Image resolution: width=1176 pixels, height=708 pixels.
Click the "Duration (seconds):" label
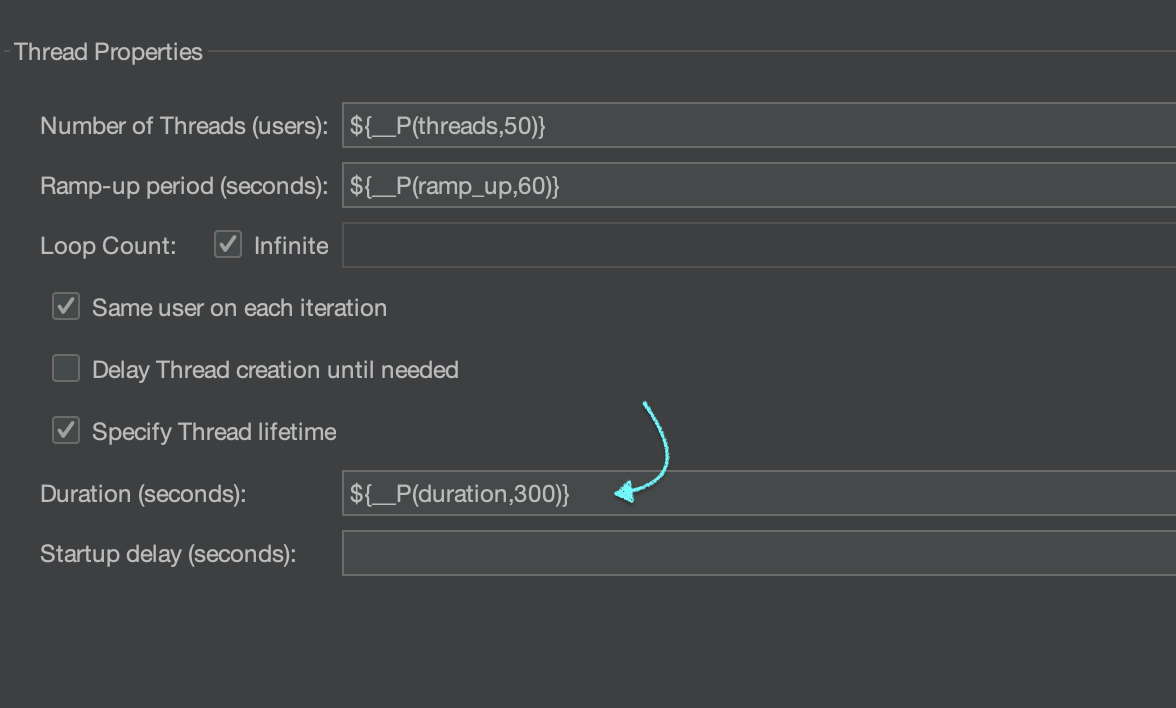(x=143, y=494)
